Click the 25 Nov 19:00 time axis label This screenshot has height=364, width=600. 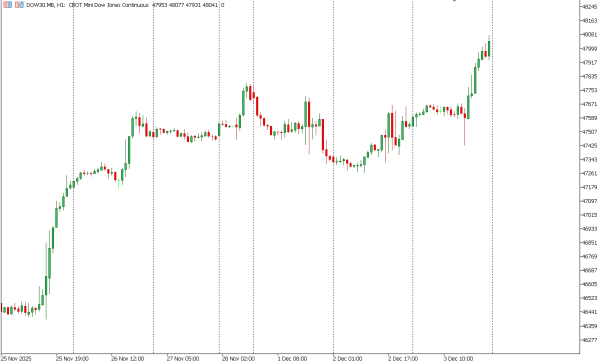tap(72, 359)
